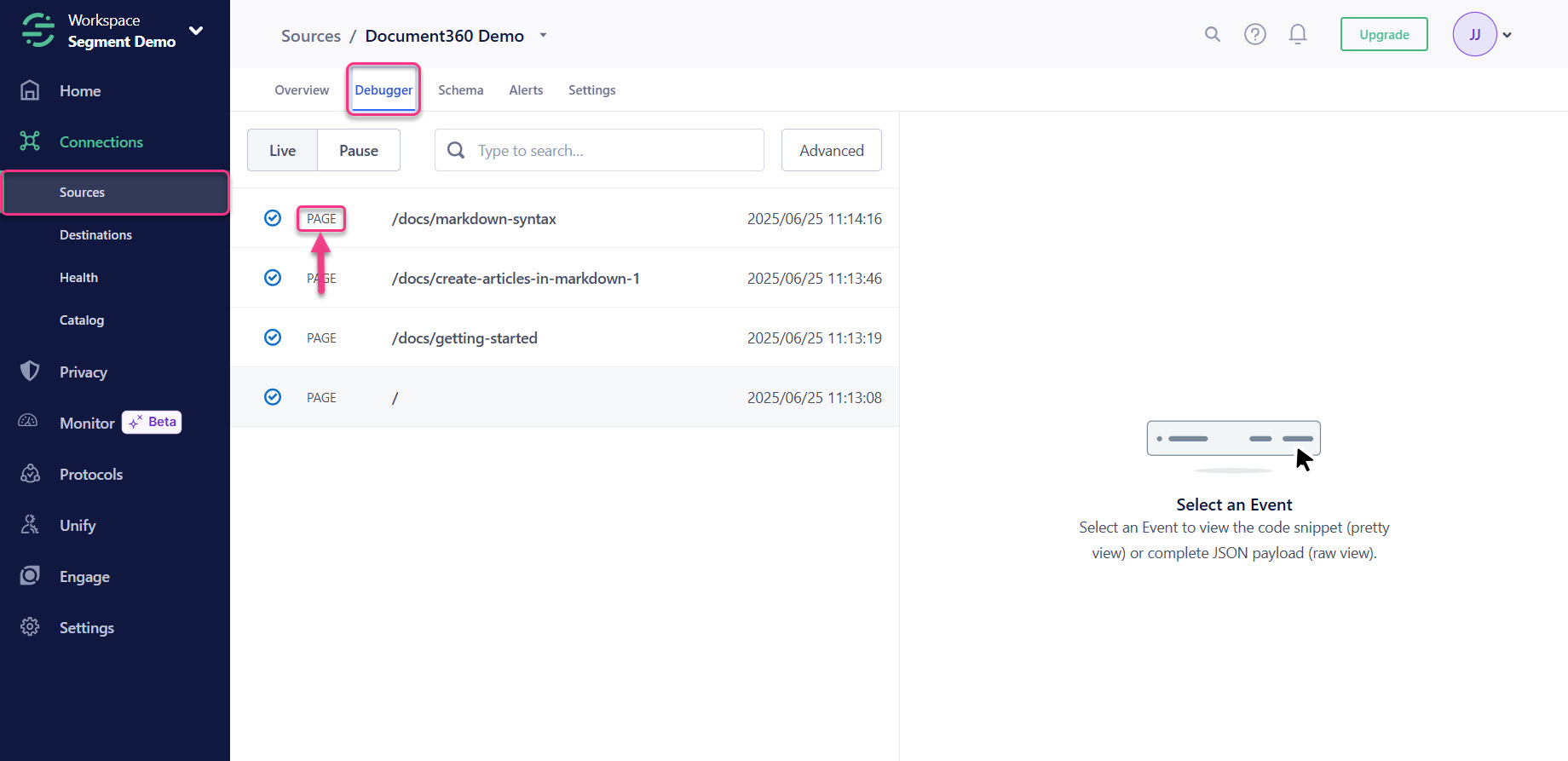Select the Live mode toggle
Image resolution: width=1568 pixels, height=761 pixels.
click(282, 150)
